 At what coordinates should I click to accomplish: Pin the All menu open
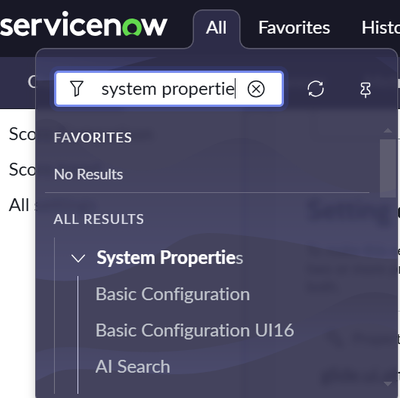[x=365, y=89]
